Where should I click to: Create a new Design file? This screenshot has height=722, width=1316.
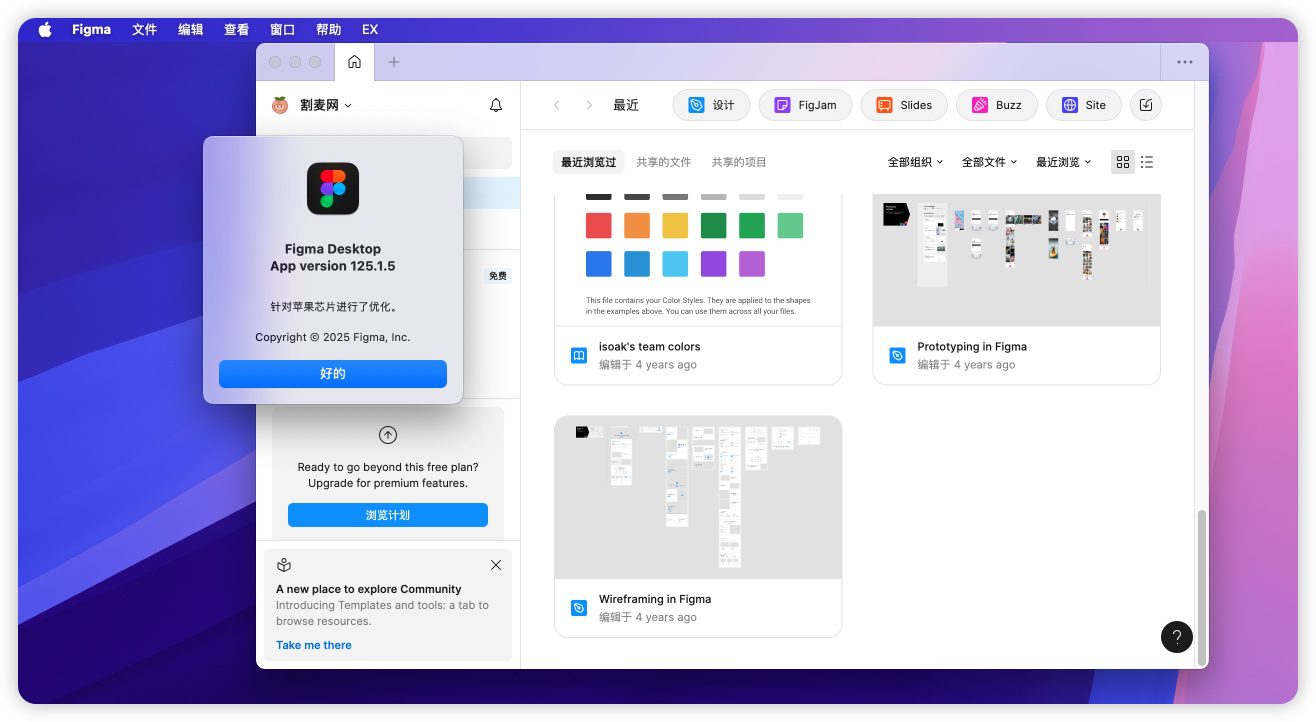(x=711, y=105)
